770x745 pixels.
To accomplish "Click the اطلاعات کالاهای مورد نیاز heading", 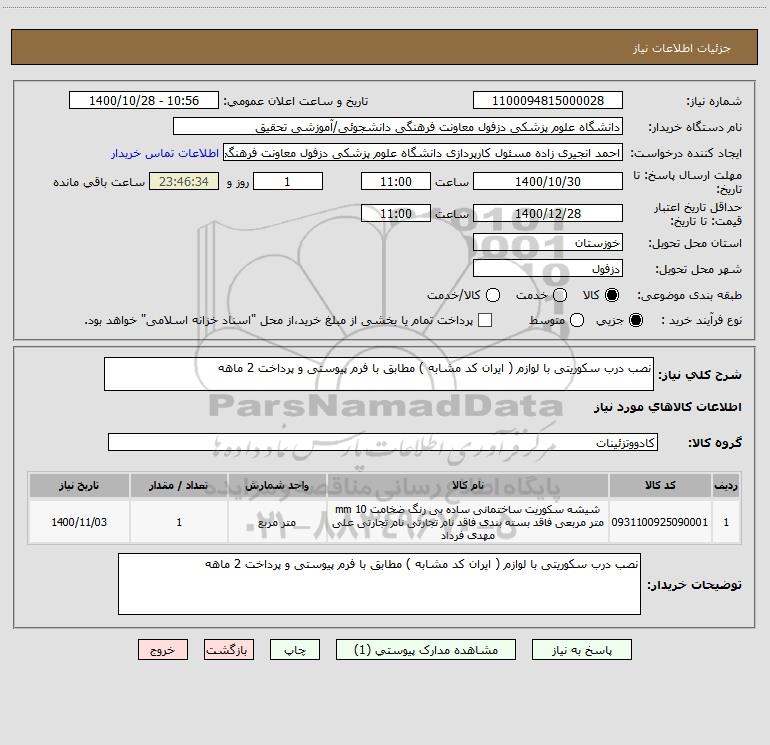I will pos(667,407).
